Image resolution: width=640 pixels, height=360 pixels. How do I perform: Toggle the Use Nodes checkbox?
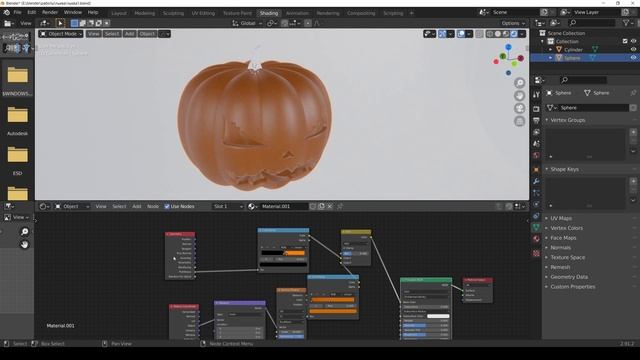click(x=167, y=207)
